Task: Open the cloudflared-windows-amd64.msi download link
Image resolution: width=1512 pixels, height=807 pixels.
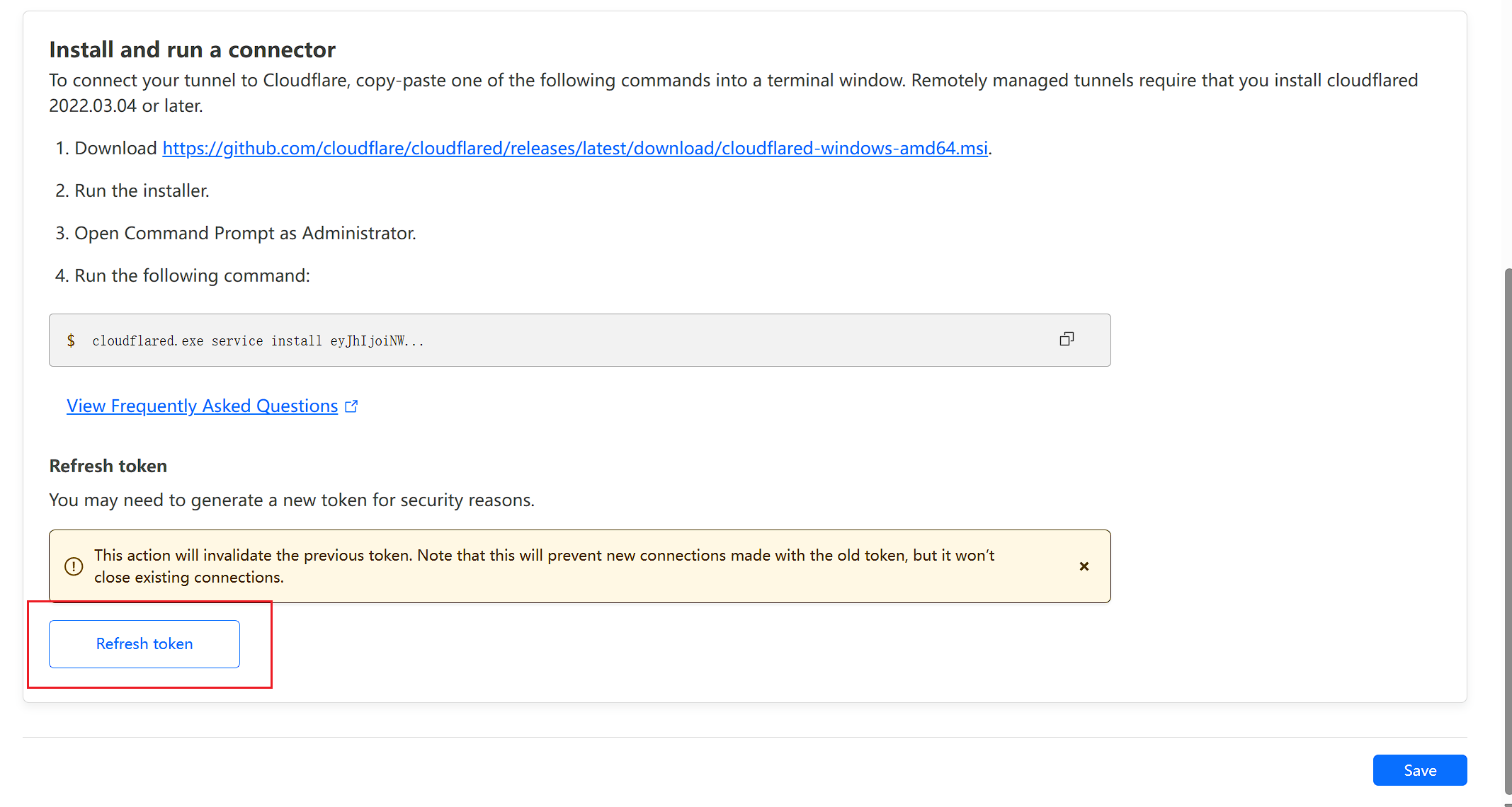Action: tap(574, 148)
